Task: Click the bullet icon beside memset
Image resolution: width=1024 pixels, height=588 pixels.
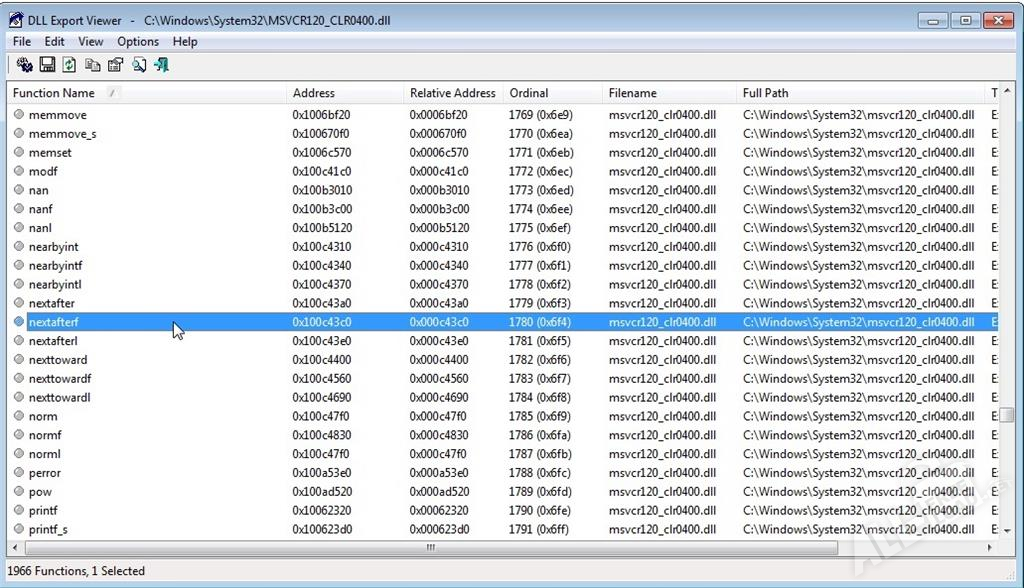Action: tap(18, 152)
